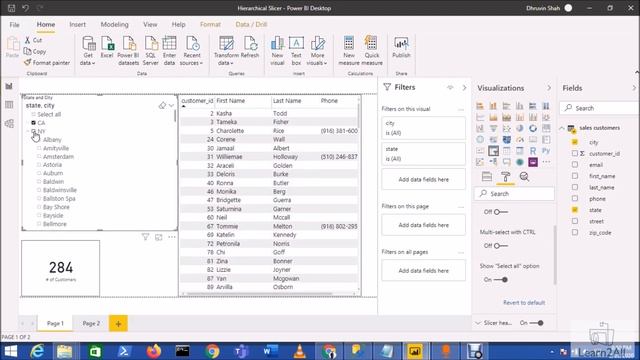This screenshot has height=360, width=640.
Task: Open the city filter card
Action: coord(423,128)
